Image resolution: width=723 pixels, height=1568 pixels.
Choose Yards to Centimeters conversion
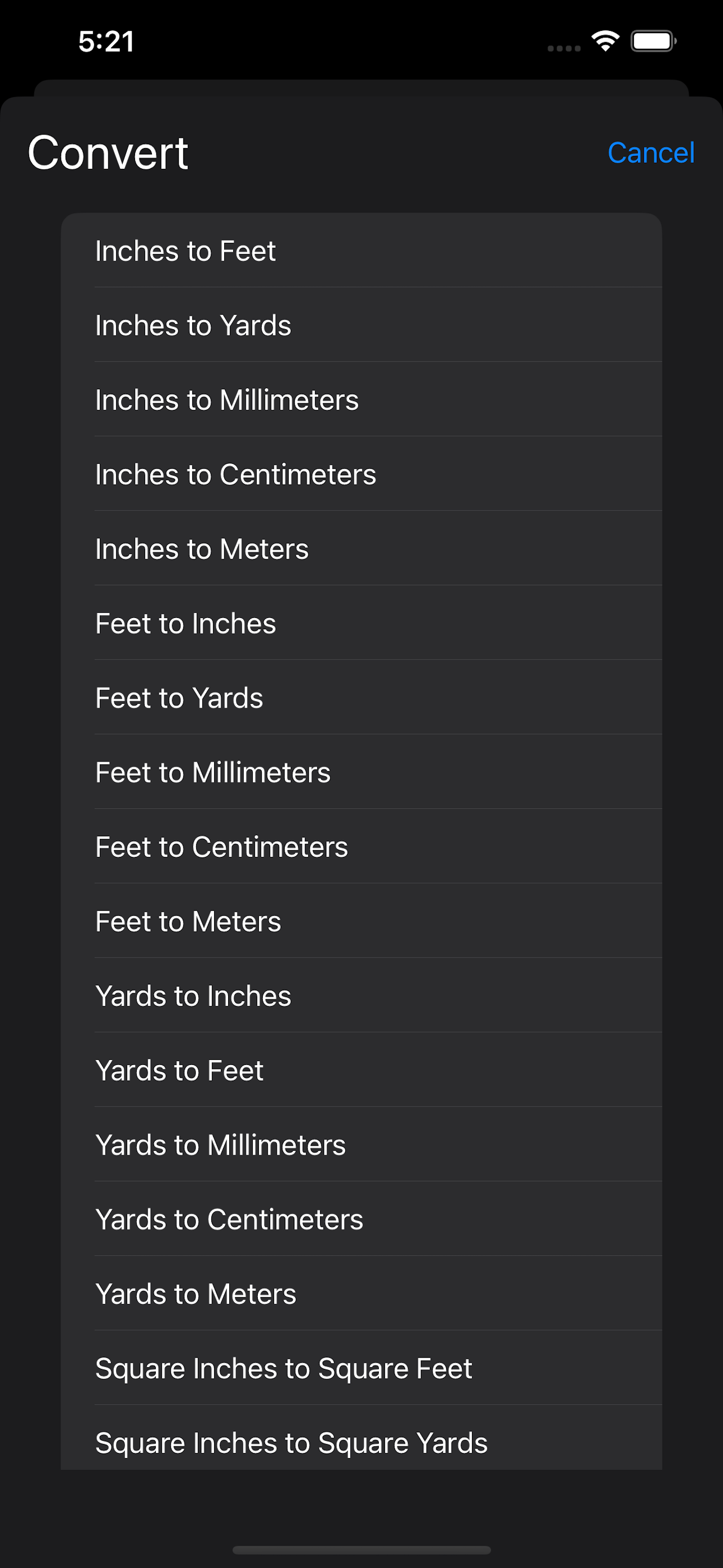point(361,1219)
